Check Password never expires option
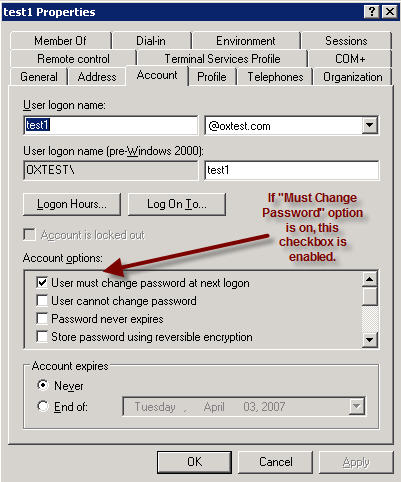This screenshot has height=482, width=401. (x=42, y=319)
